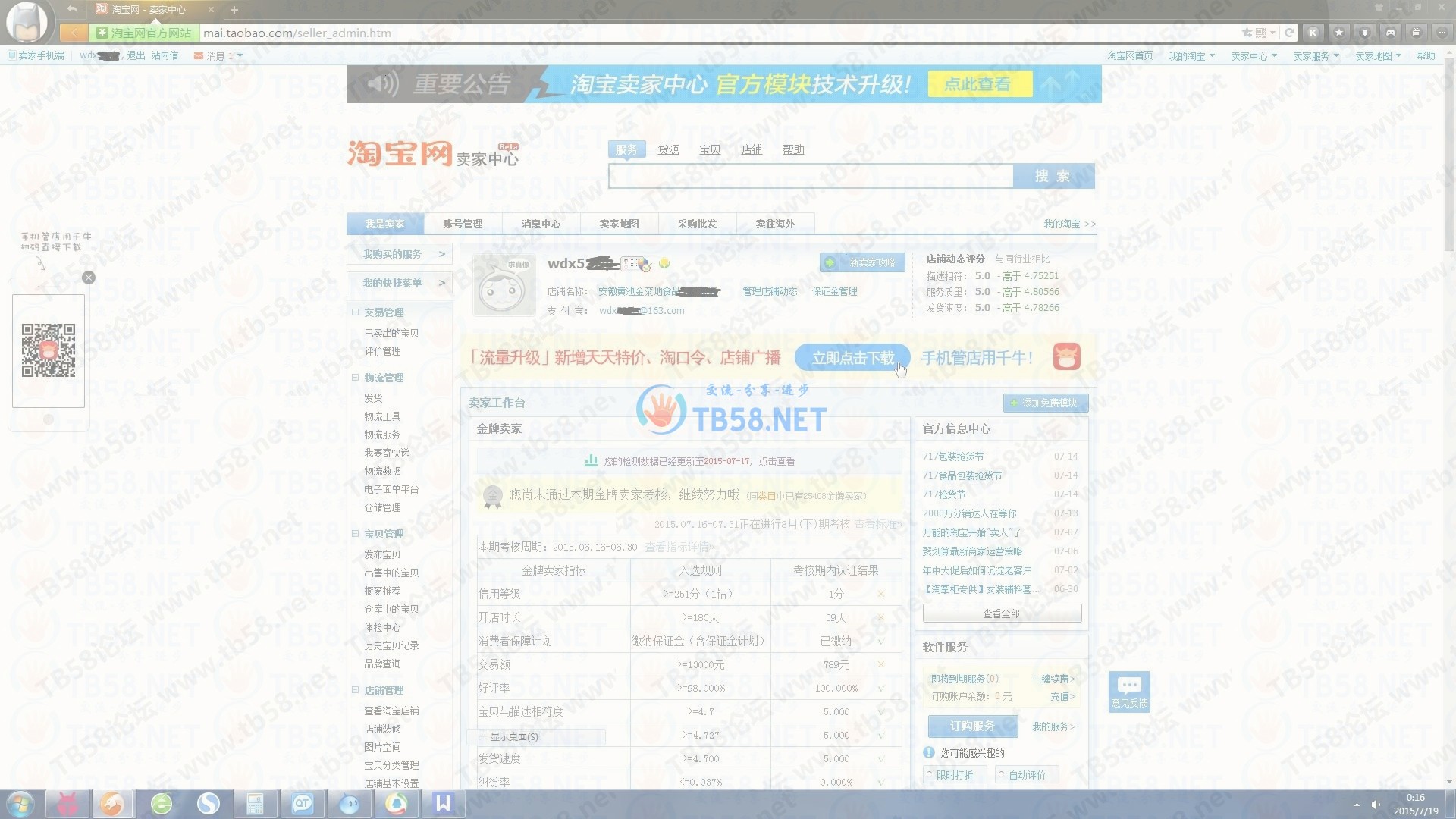
Task: Add page to favorites star icon
Action: 1247,33
